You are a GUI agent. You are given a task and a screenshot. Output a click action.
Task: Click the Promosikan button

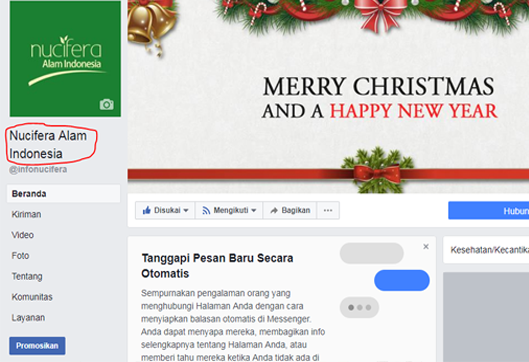[37, 346]
